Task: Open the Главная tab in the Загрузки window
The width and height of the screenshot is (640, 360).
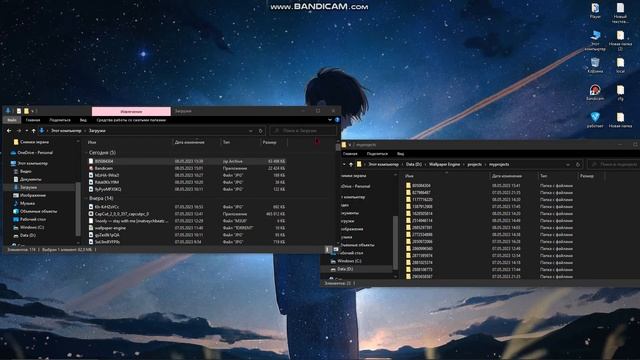Action: coord(33,120)
